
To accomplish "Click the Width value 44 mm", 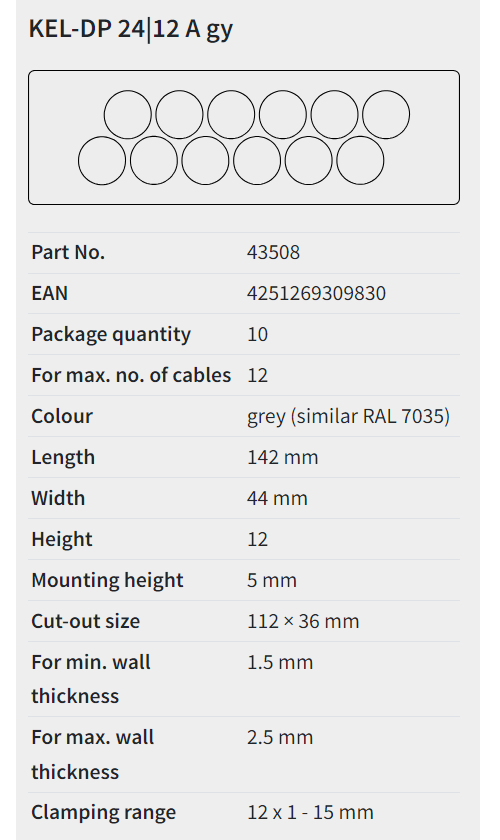I will (x=277, y=498).
